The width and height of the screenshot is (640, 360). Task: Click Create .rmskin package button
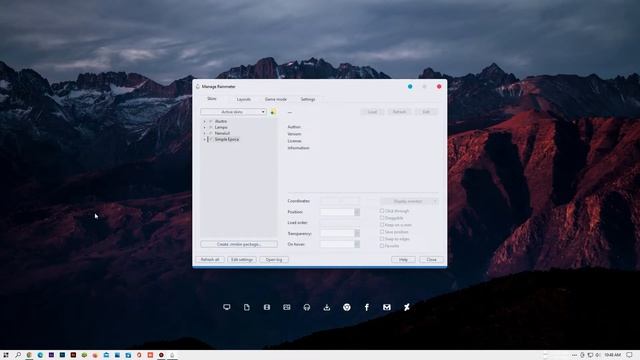(x=239, y=244)
